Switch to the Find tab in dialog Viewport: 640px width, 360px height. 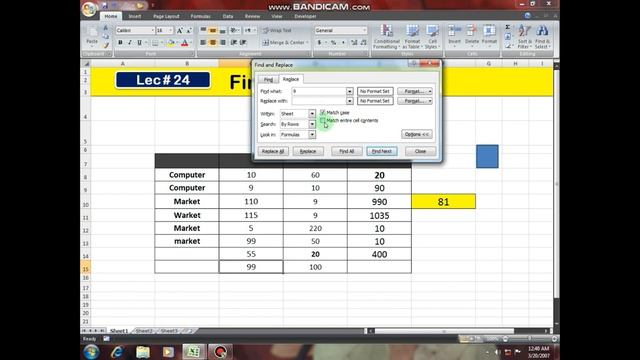[268, 80]
